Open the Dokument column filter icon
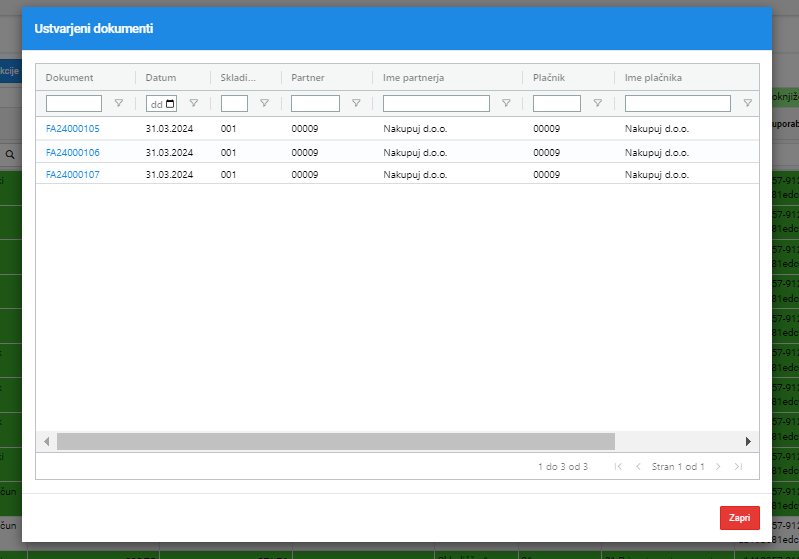The height and width of the screenshot is (559, 799). 119,103
